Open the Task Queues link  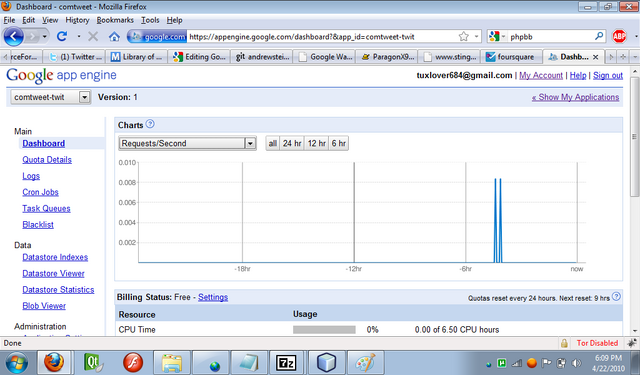pos(46,208)
